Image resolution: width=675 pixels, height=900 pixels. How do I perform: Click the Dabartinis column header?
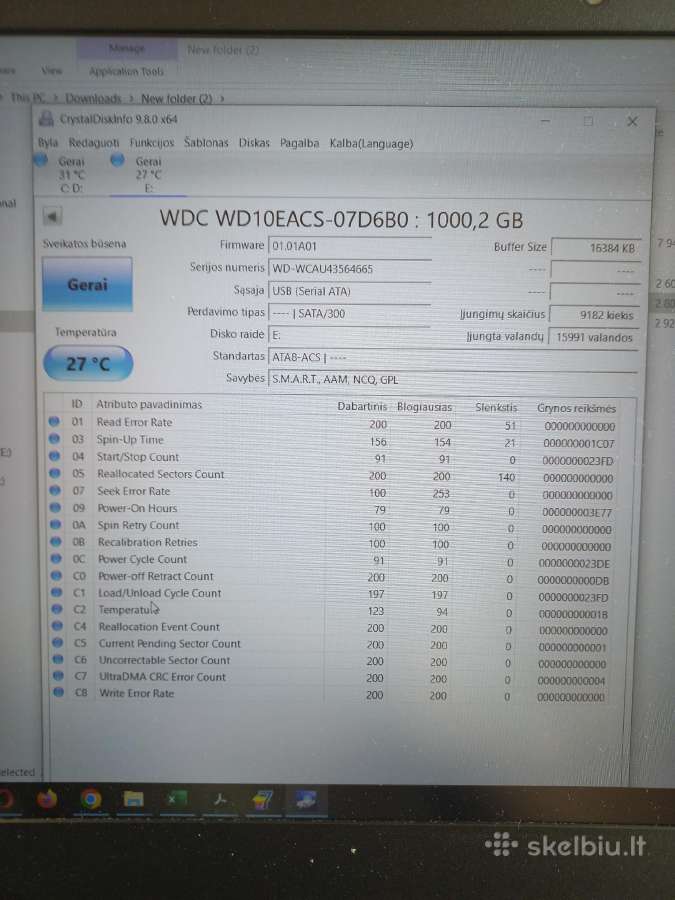pos(362,406)
